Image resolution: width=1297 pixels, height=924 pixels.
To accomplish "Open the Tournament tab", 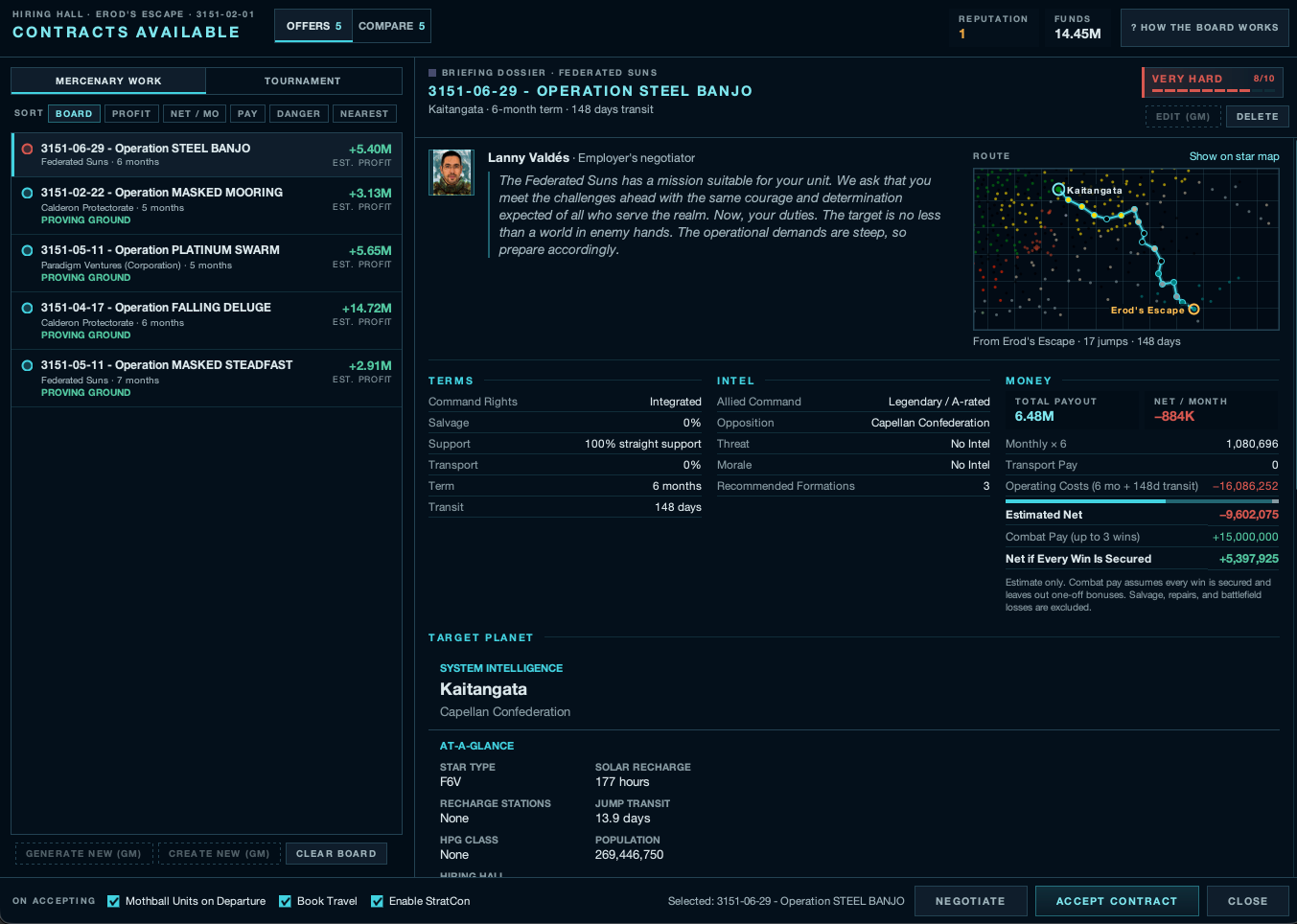I will 303,81.
